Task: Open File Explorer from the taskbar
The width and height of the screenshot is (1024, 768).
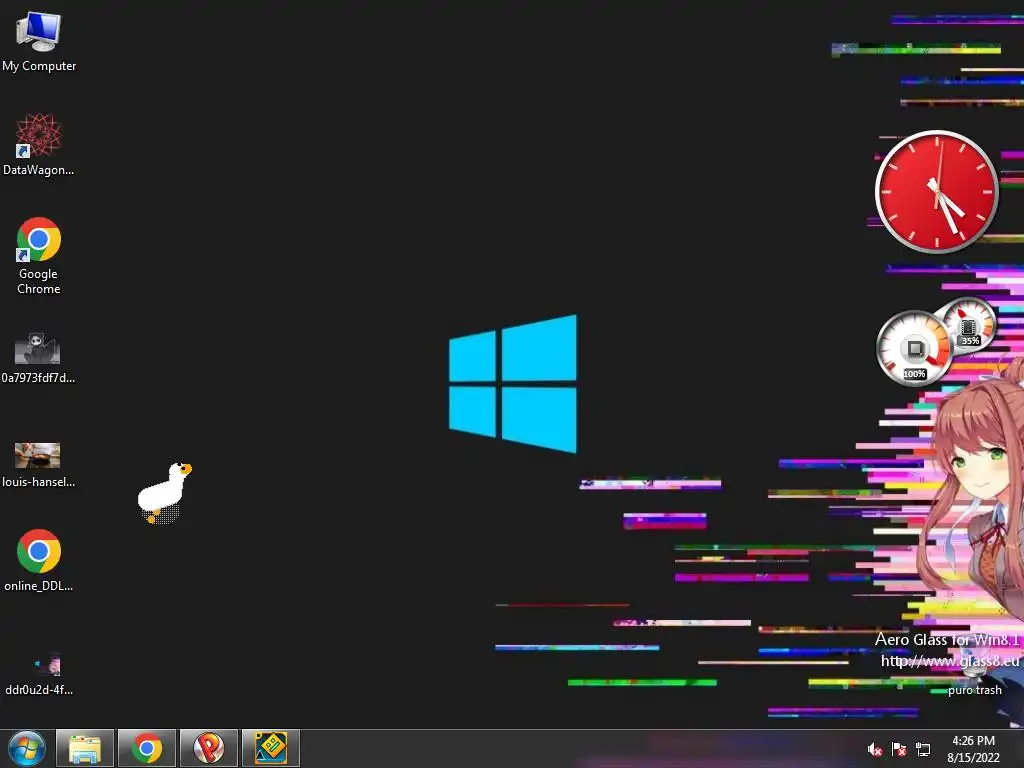Action: (85, 748)
